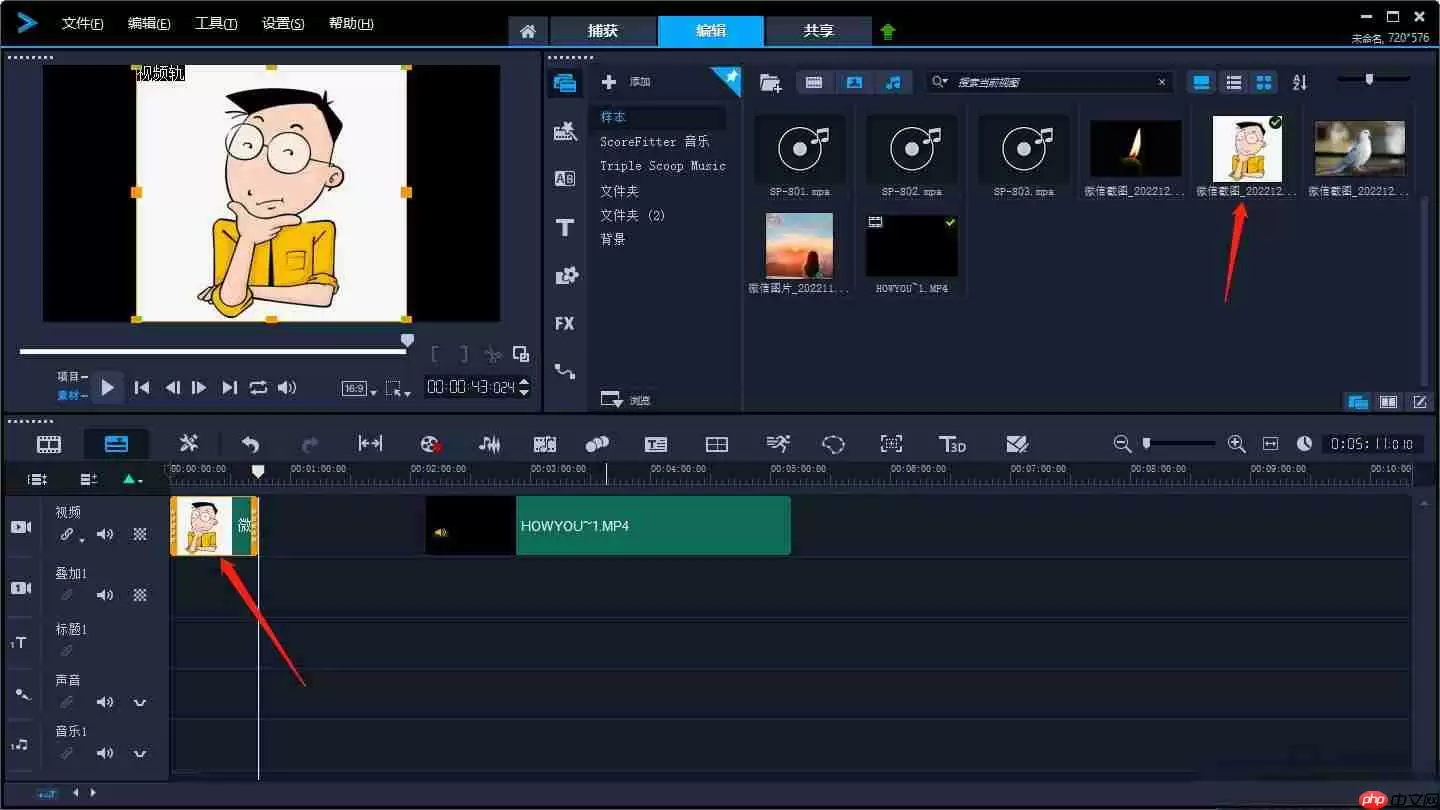The height and width of the screenshot is (810, 1440).
Task: Click the Import media files folder icon
Action: pyautogui.click(x=770, y=83)
